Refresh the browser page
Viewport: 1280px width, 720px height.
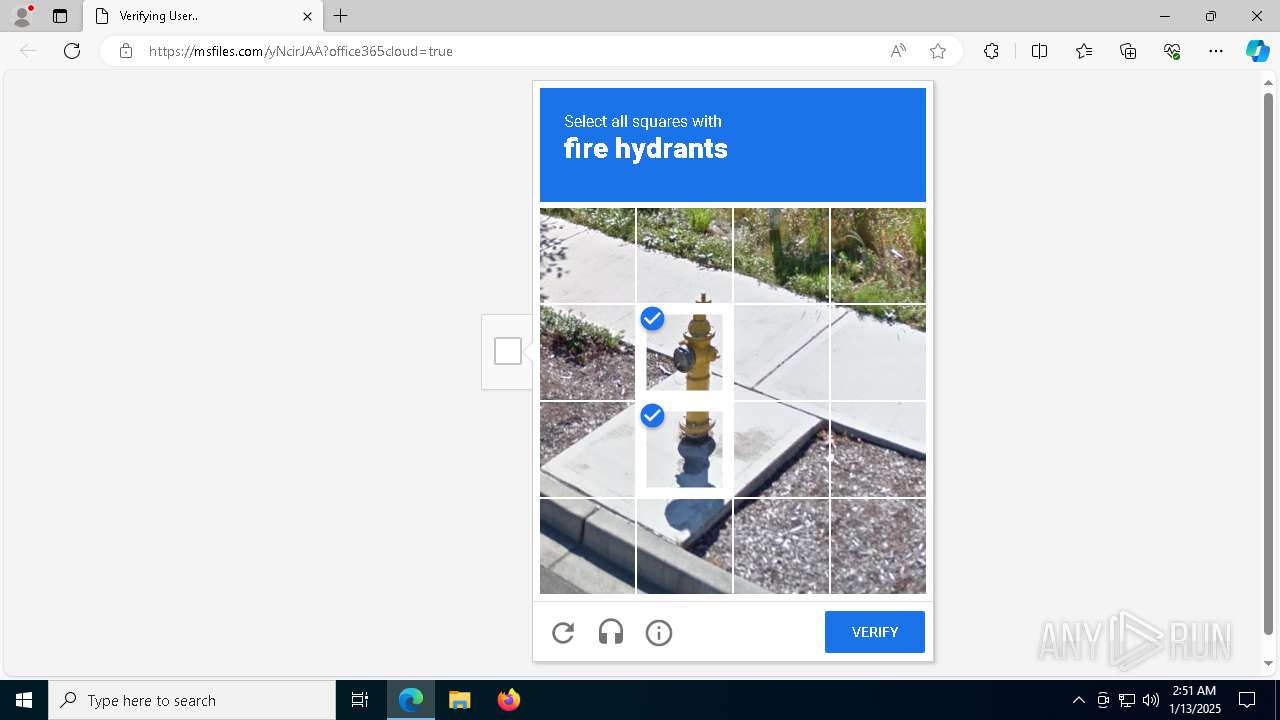click(x=72, y=51)
